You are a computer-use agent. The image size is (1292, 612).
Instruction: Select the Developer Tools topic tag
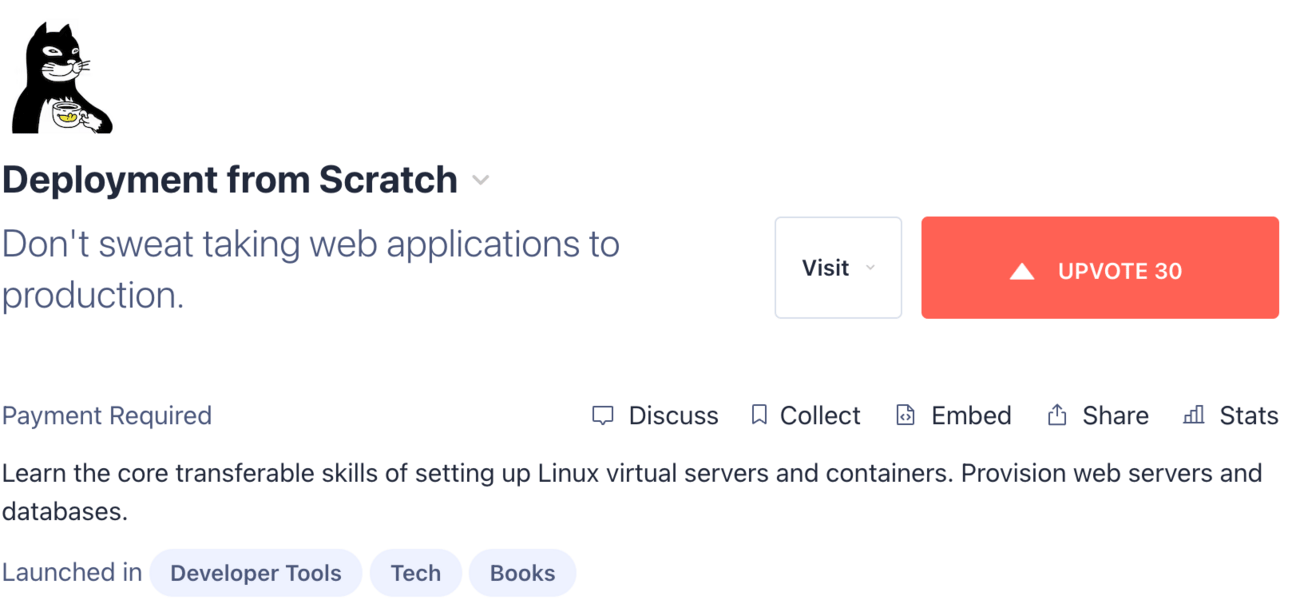pos(256,573)
